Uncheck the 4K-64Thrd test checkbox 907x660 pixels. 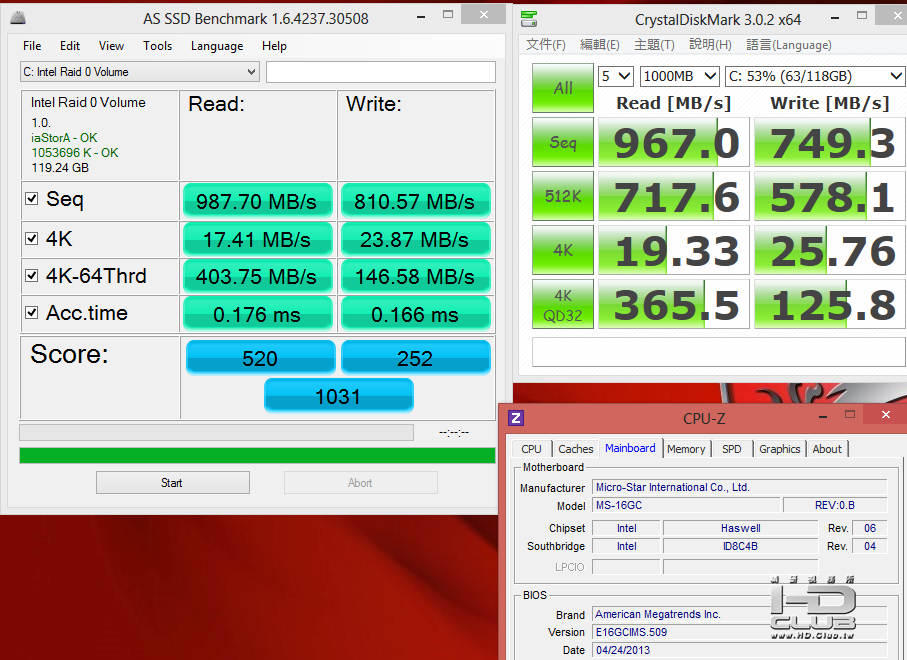click(32, 275)
